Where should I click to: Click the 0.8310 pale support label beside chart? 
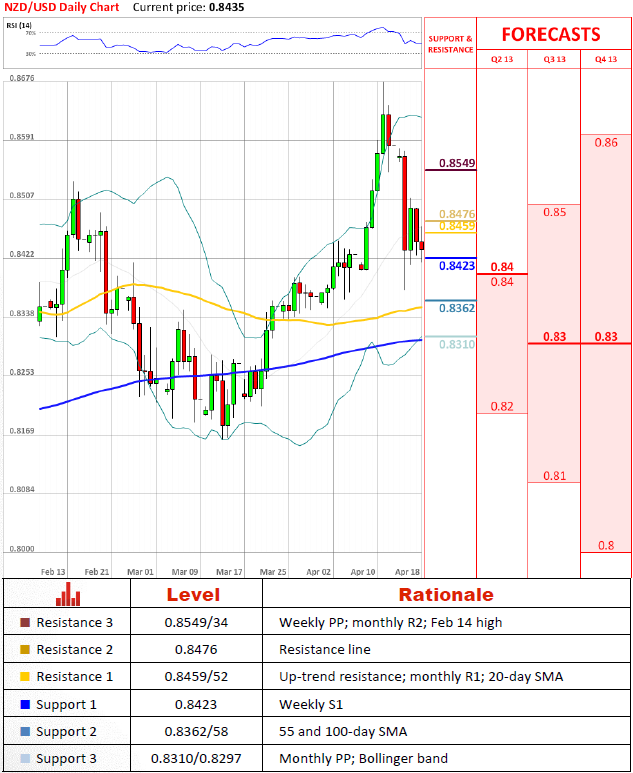457,344
